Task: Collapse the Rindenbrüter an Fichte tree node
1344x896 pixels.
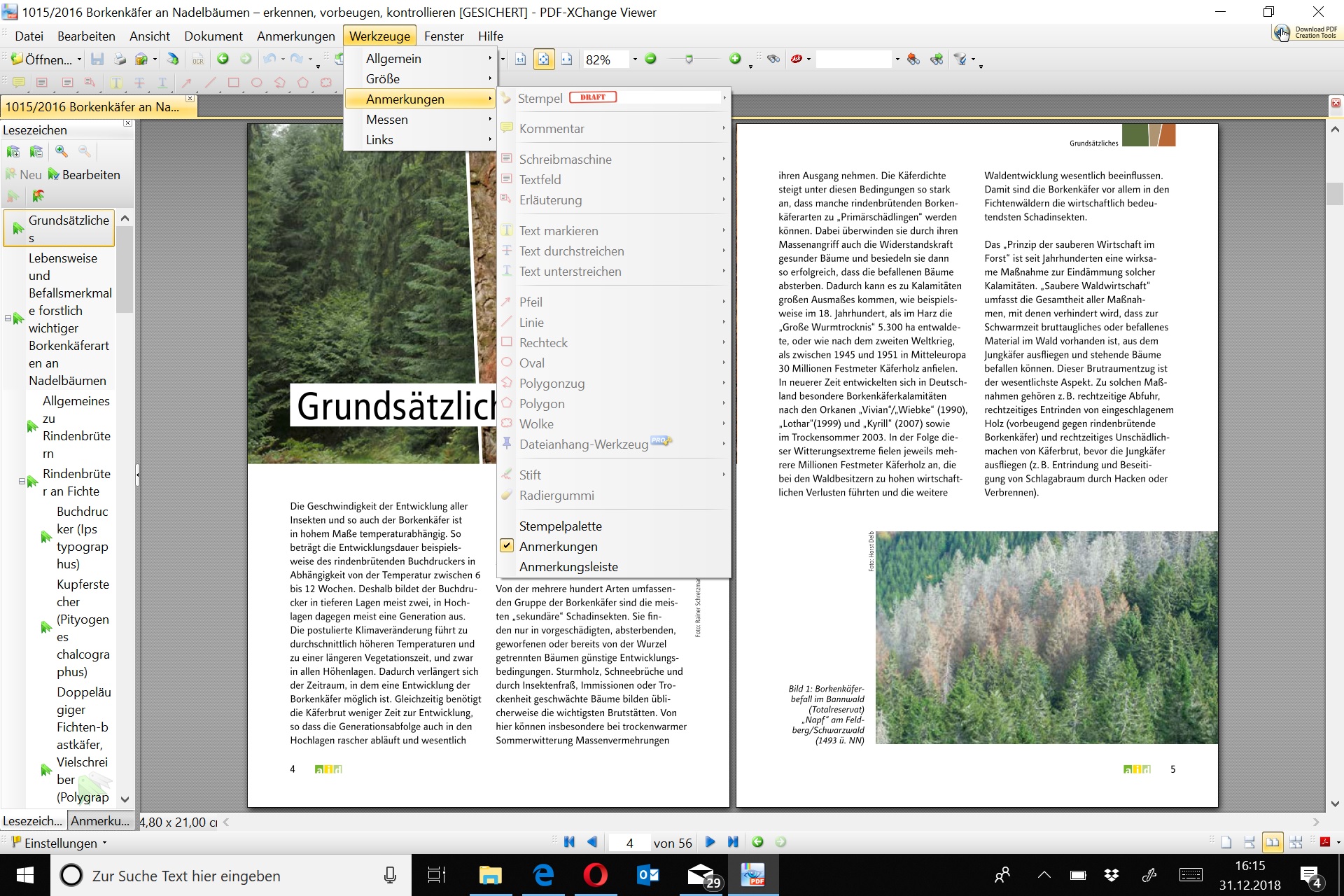Action: point(22,482)
